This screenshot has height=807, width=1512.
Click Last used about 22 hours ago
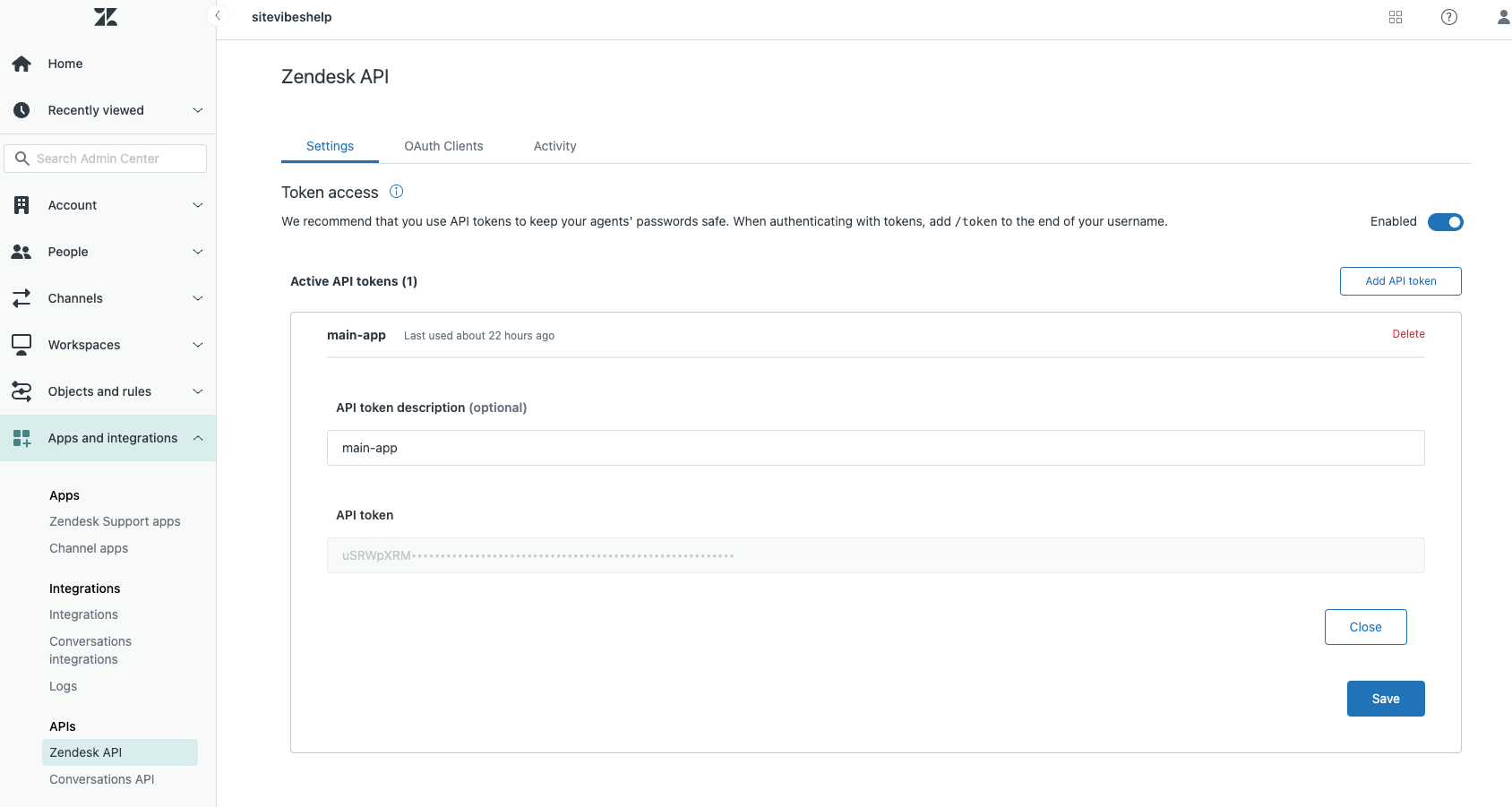pyautogui.click(x=479, y=336)
